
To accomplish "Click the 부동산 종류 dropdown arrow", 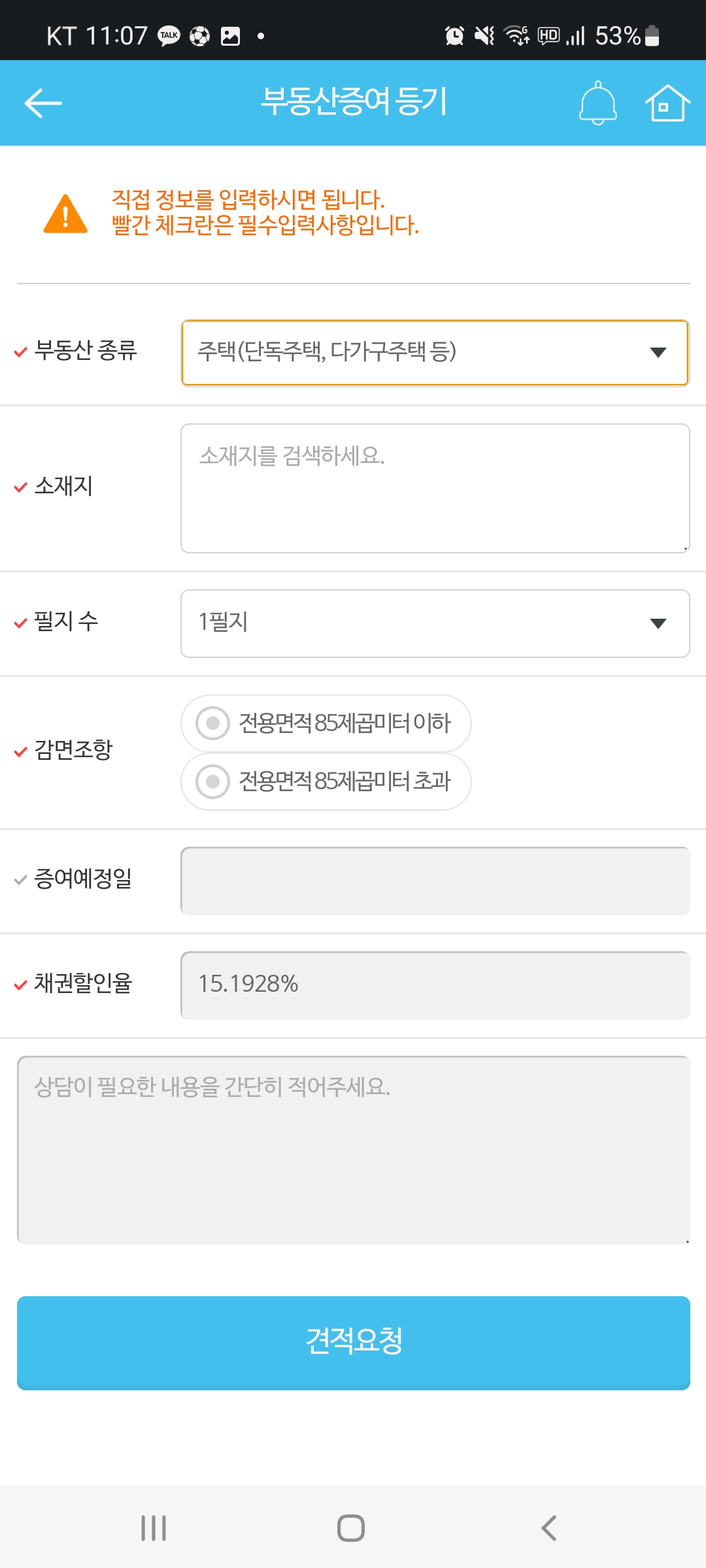I will (x=658, y=353).
